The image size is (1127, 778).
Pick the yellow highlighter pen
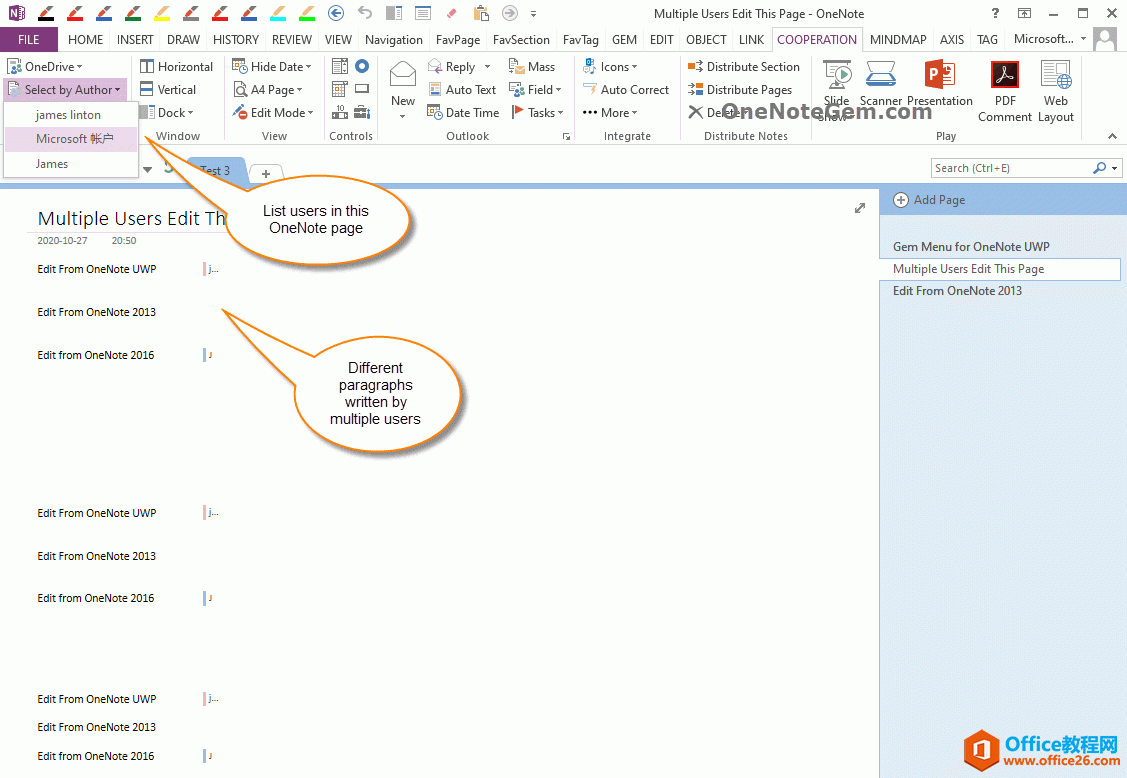pos(162,13)
